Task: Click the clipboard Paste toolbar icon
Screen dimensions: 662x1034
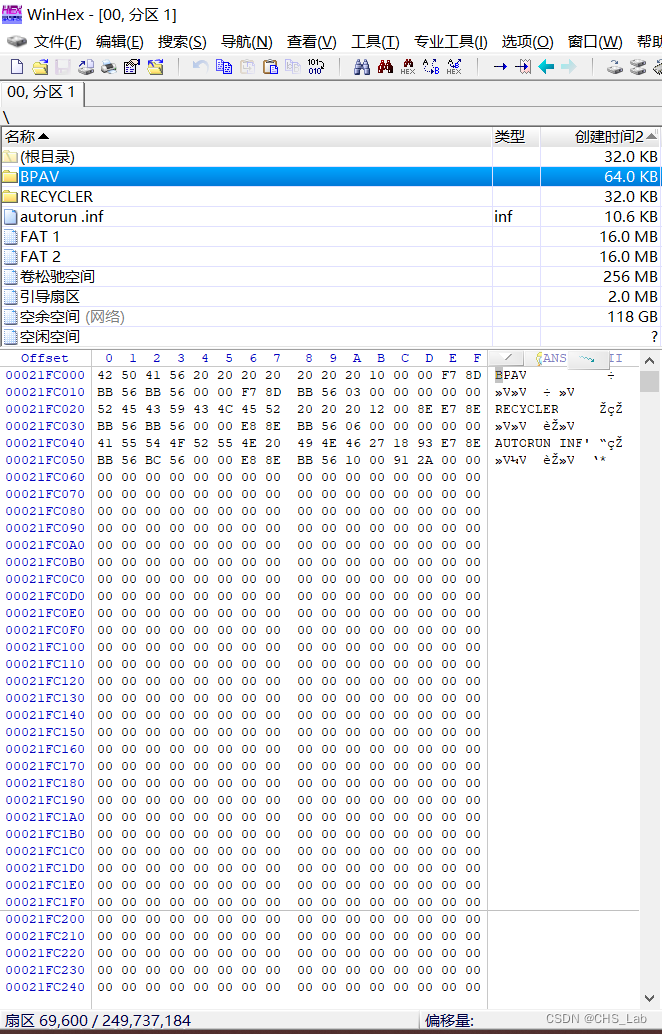Action: tap(270, 67)
